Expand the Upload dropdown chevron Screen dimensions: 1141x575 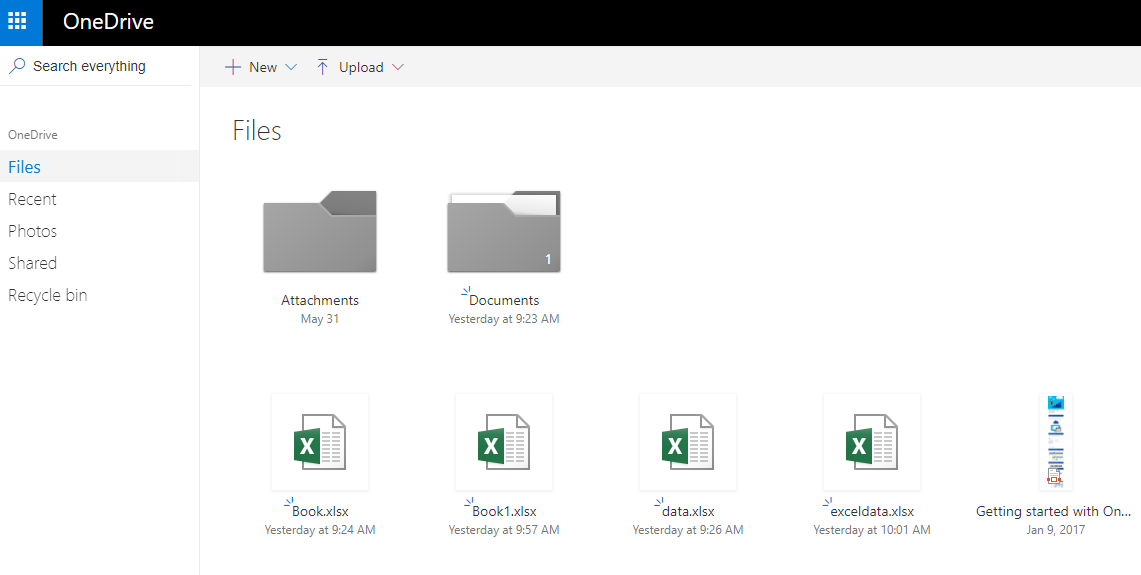tap(397, 67)
